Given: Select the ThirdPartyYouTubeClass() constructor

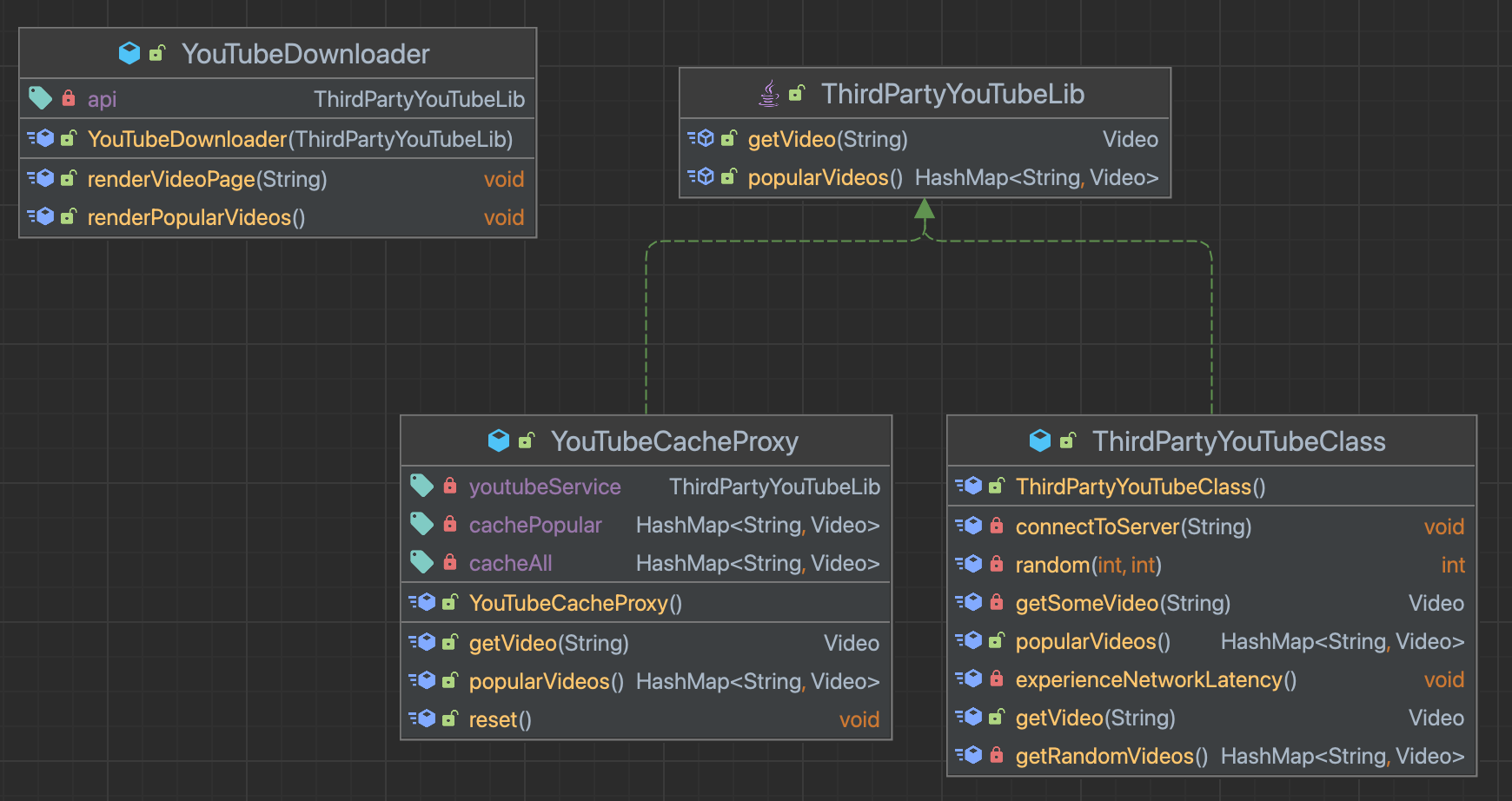Looking at the screenshot, I should tap(1140, 487).
